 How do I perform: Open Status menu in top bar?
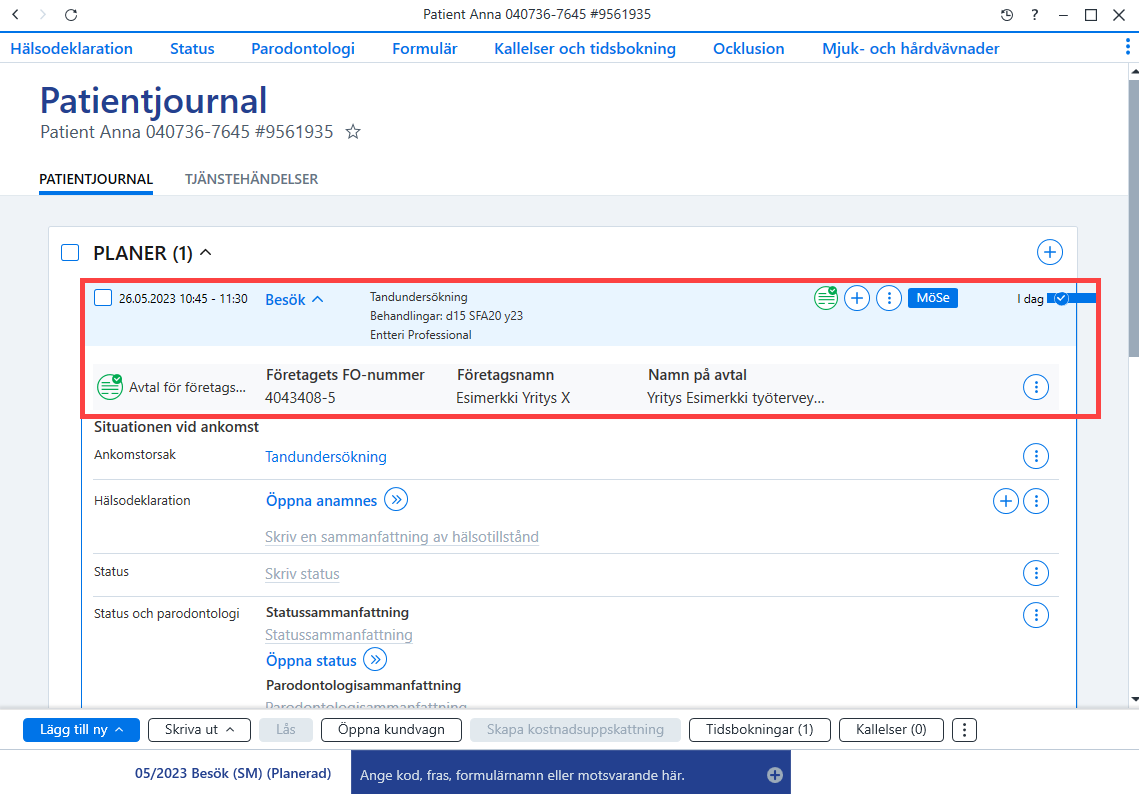pyautogui.click(x=192, y=49)
